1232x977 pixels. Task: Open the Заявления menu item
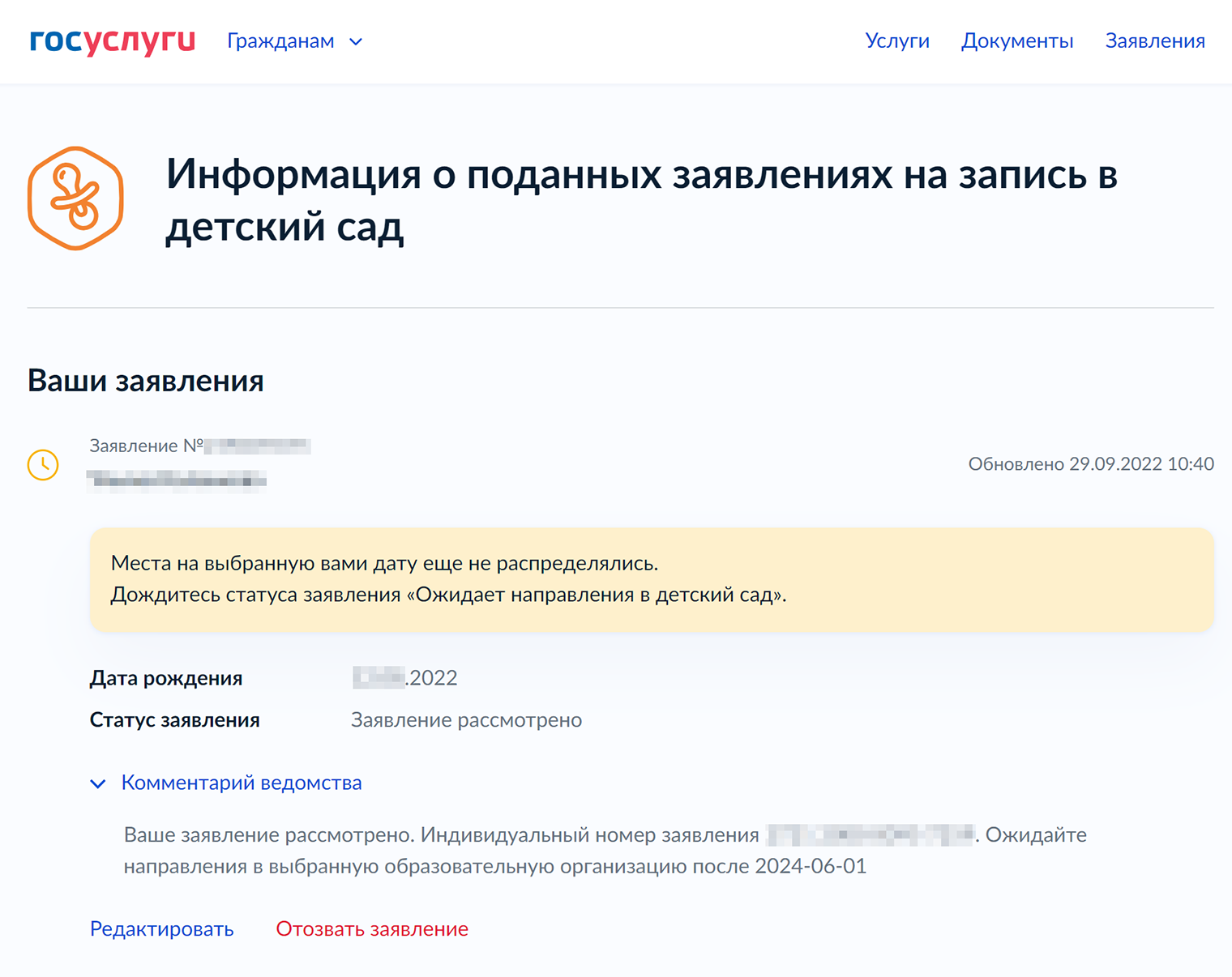click(x=1155, y=41)
